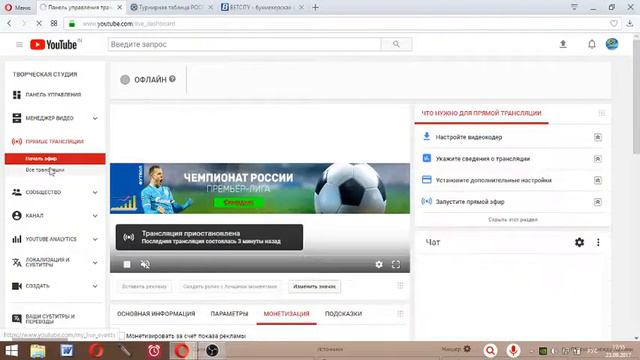Image resolution: width=640 pixels, height=360 pixels.
Task: Expand Канал section
Action: (x=95, y=216)
